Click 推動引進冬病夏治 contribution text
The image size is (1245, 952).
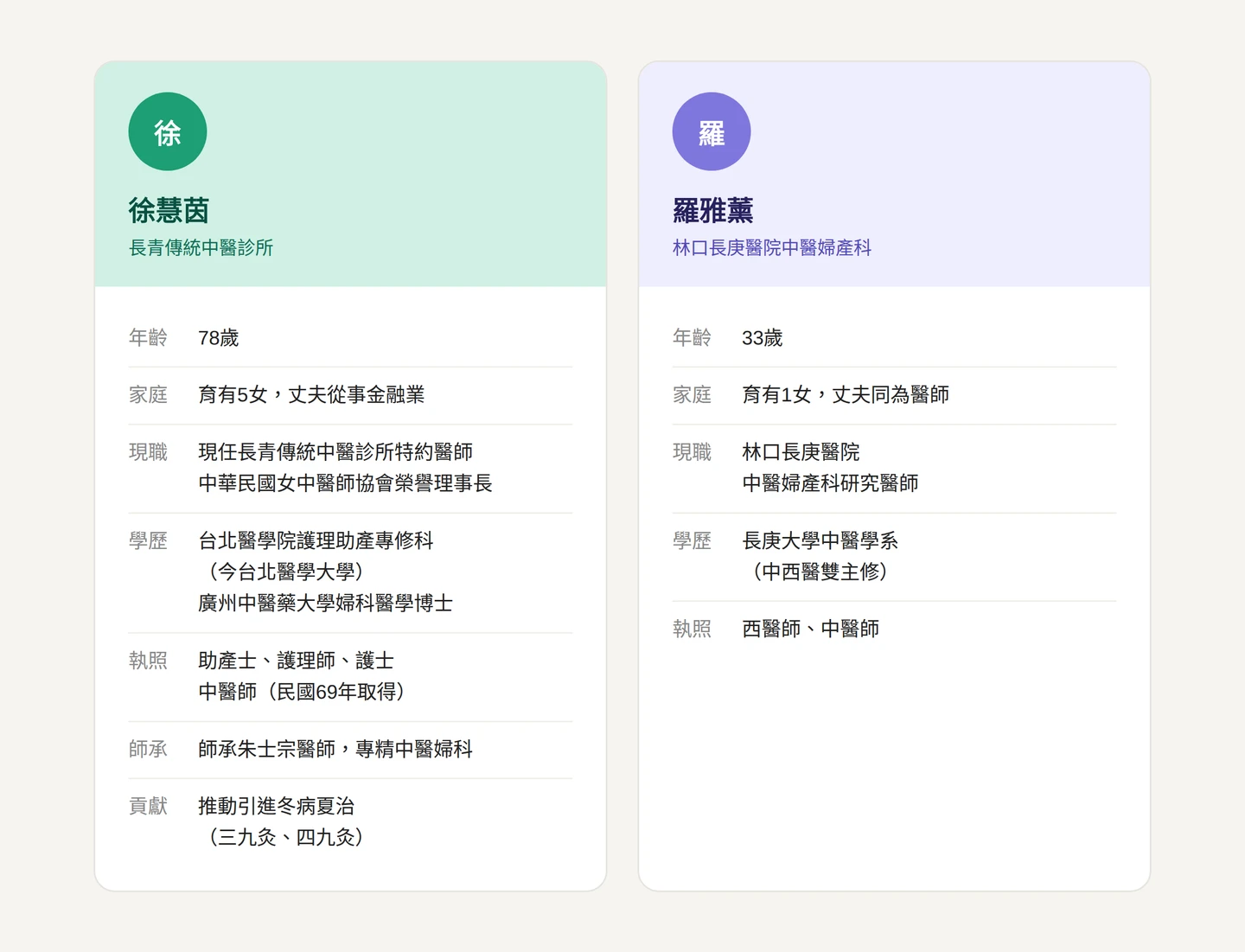click(276, 807)
